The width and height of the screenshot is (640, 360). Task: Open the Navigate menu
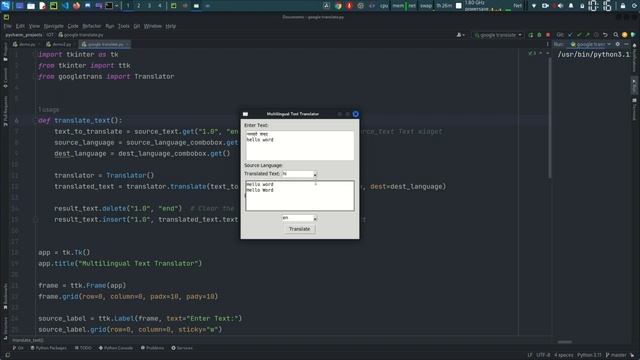(x=53, y=26)
